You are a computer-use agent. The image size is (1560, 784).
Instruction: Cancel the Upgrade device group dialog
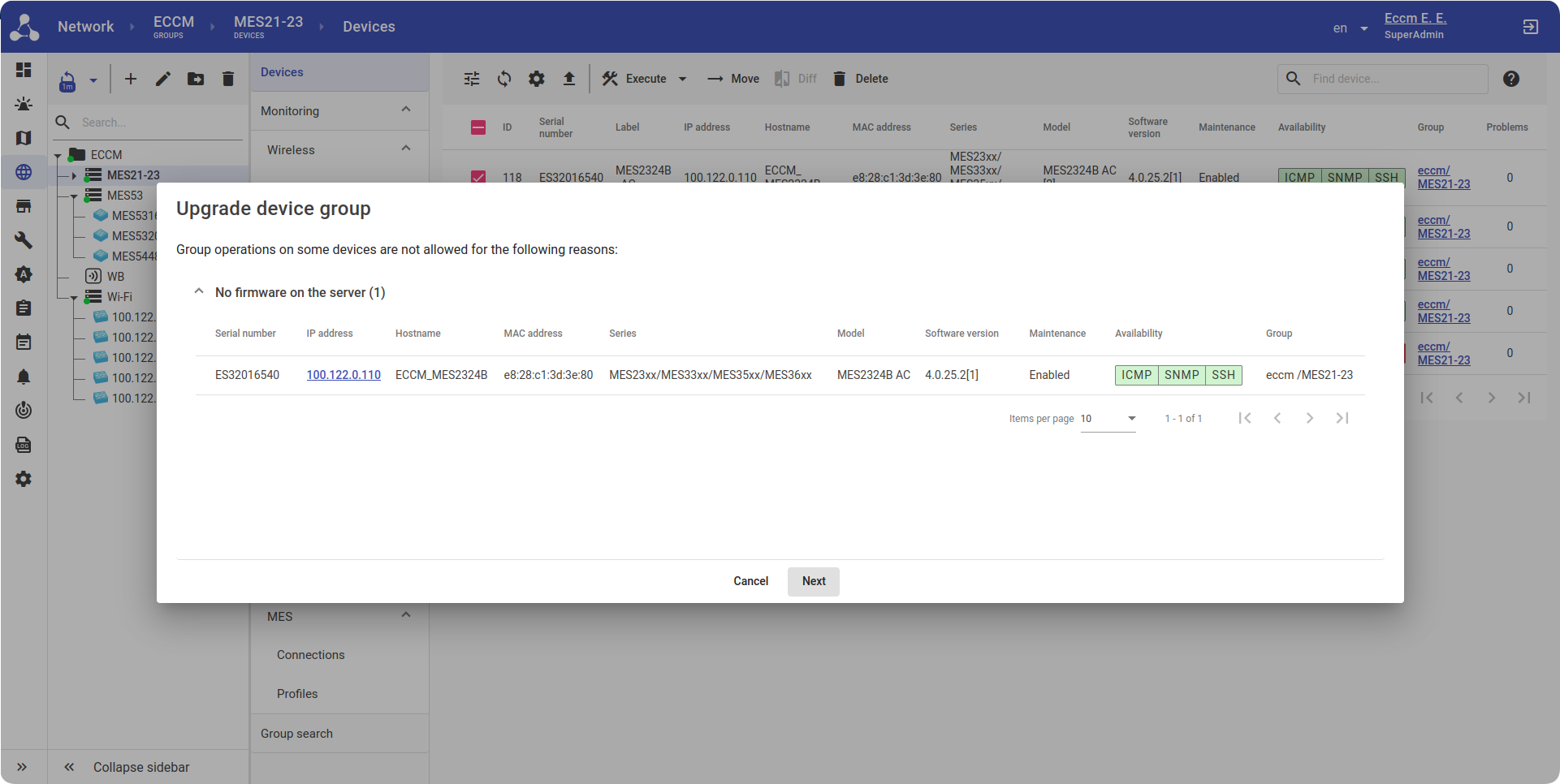(x=750, y=581)
